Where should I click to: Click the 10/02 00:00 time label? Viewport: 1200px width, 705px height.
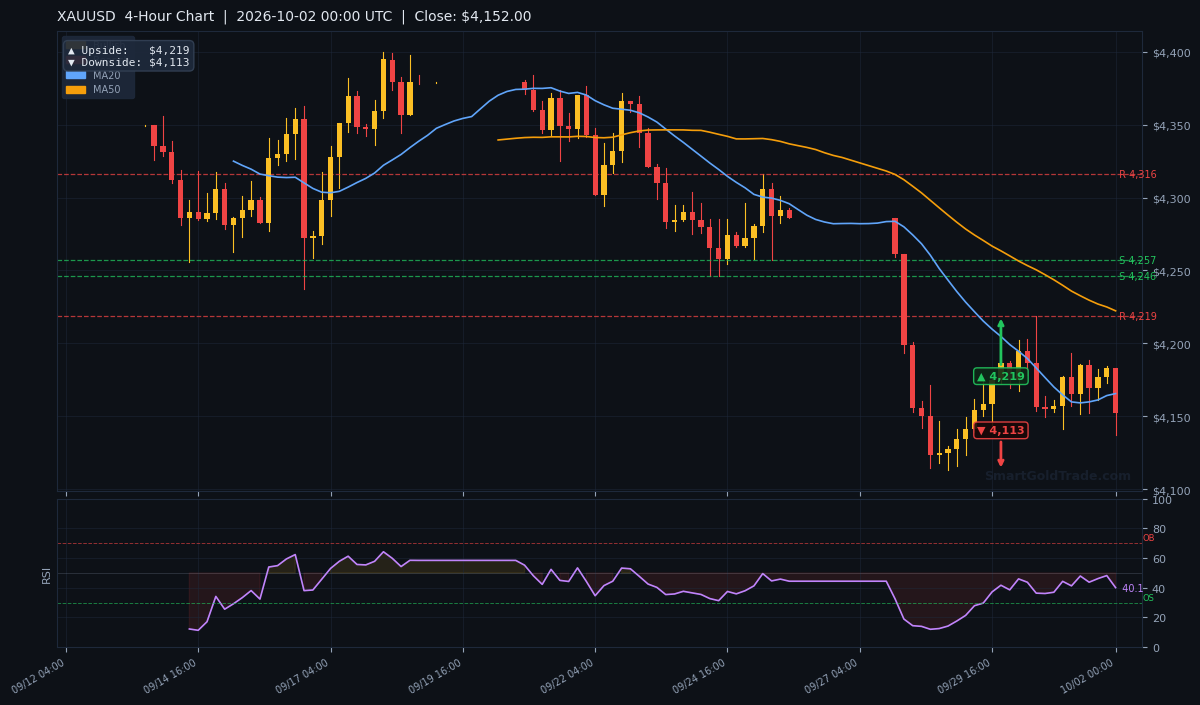coord(1089,676)
